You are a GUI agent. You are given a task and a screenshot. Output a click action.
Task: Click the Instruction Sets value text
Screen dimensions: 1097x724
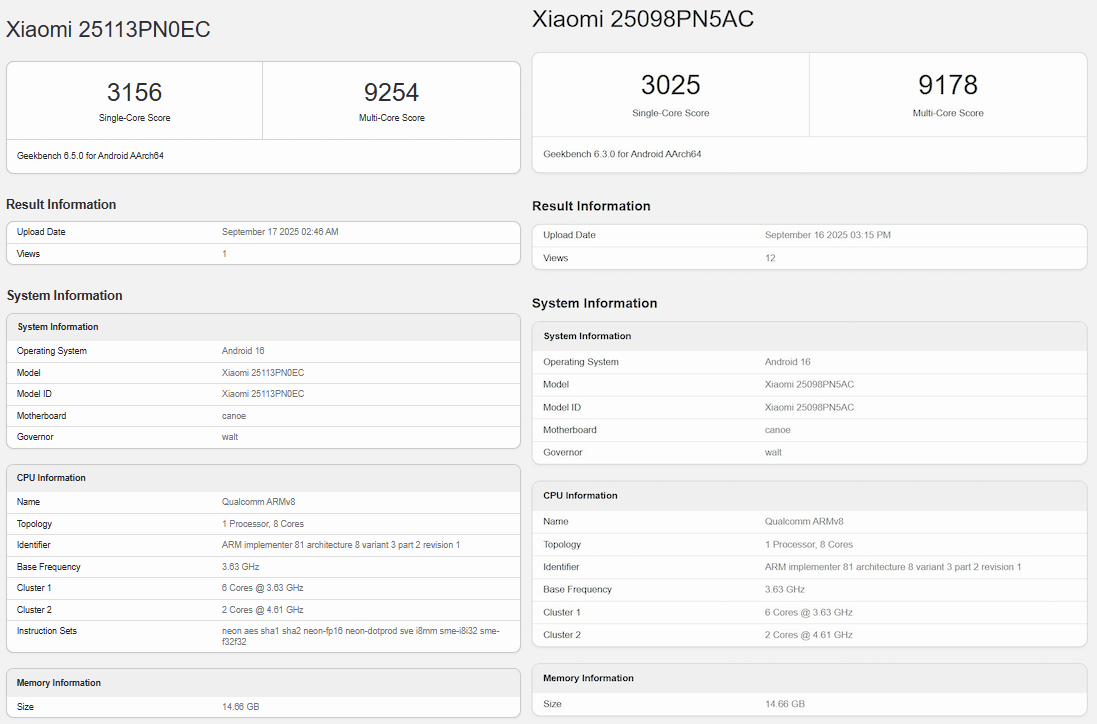point(360,636)
